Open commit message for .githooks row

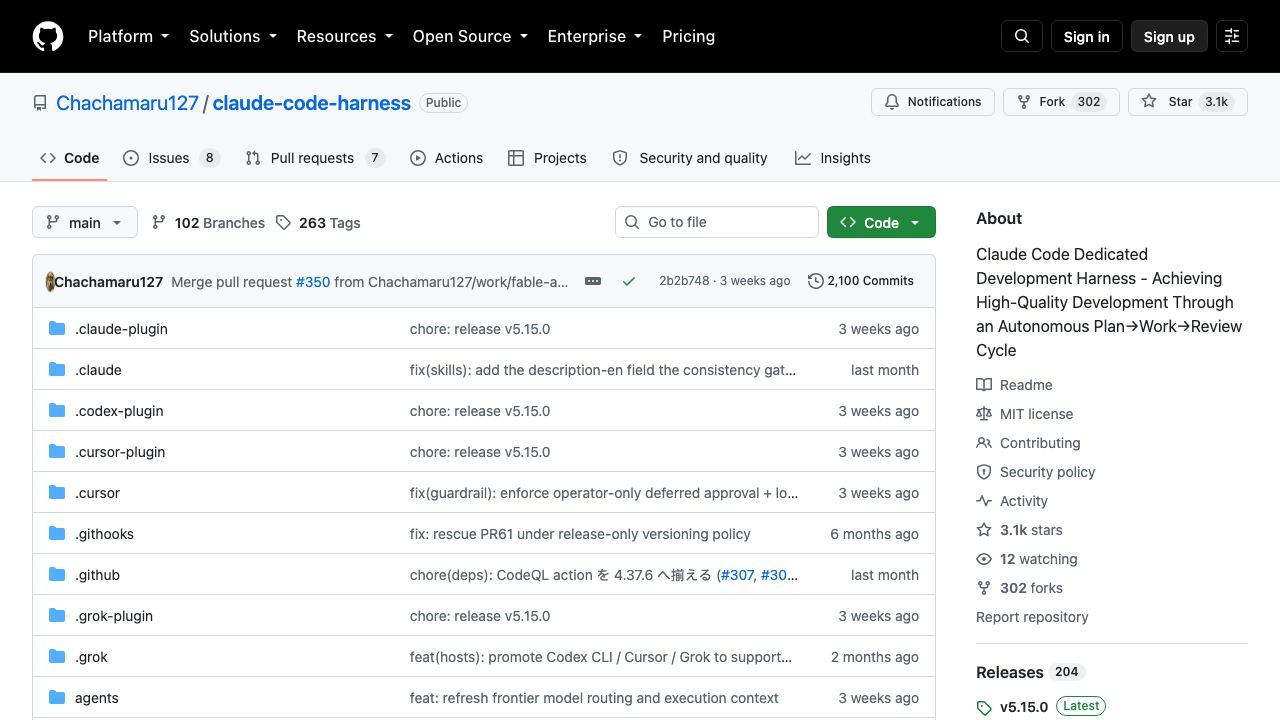coord(580,534)
